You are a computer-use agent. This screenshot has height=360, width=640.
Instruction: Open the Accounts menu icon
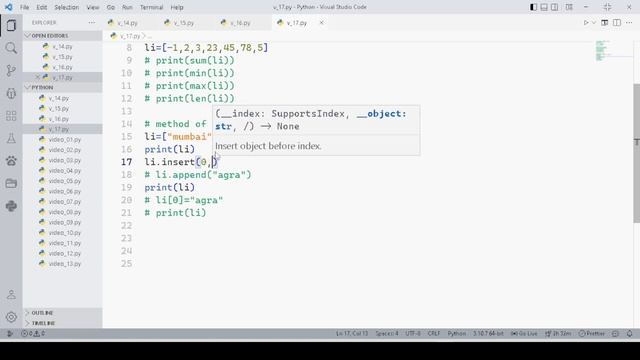click(x=11, y=294)
